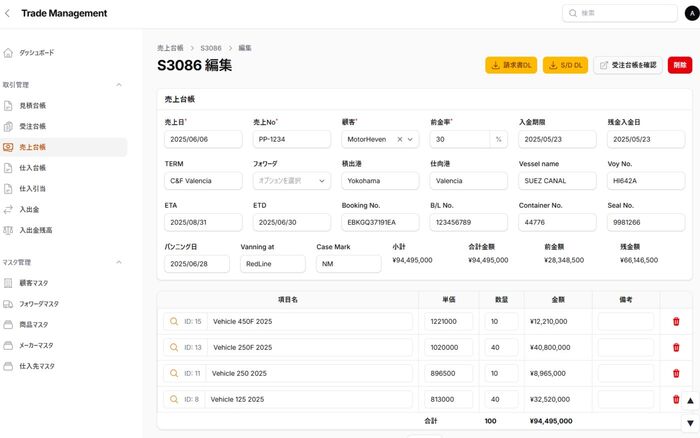Click the Vessel name field SUEZ CANAL
This screenshot has height=438, width=700.
[557, 181]
